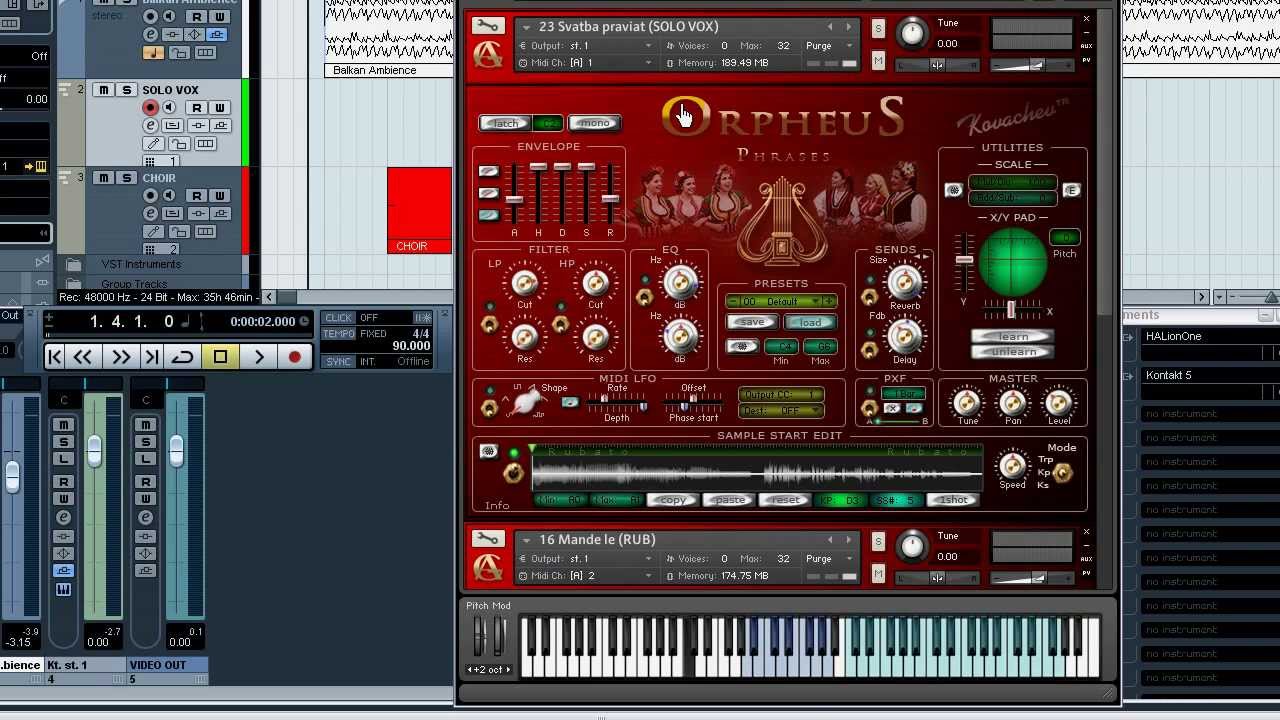Click the E button beside the Scale display

(1071, 190)
